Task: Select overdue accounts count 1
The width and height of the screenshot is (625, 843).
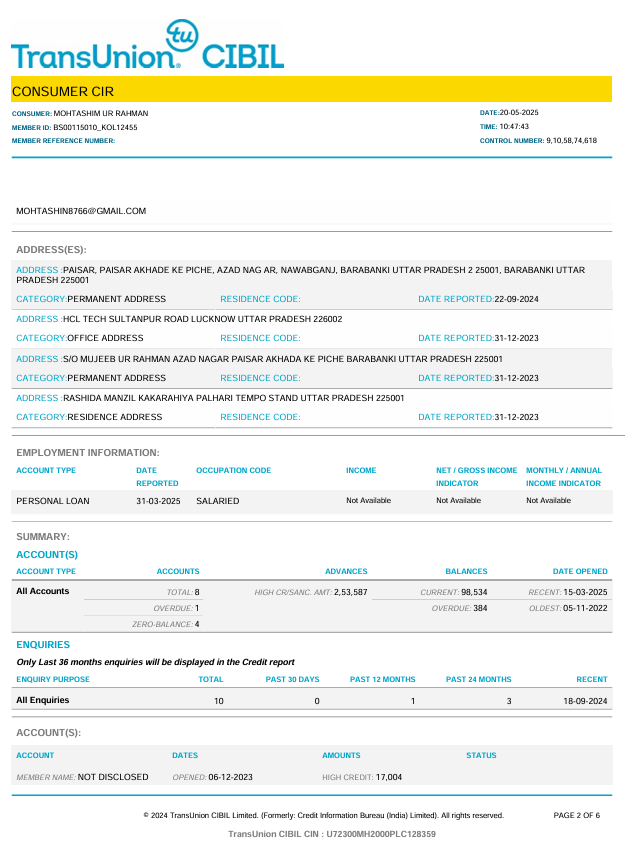Action: (x=197, y=608)
